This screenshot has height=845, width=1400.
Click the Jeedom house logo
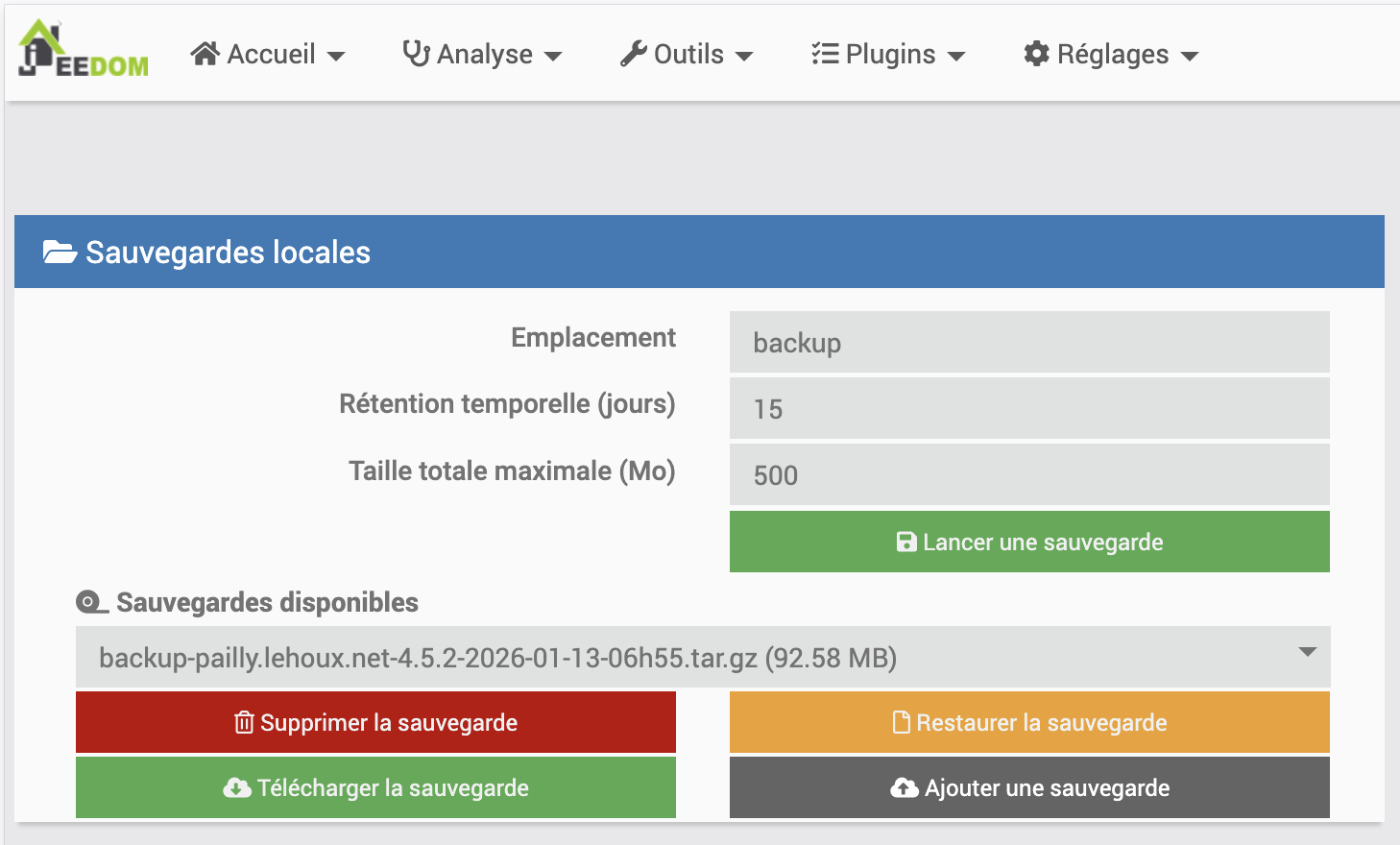pos(83,49)
